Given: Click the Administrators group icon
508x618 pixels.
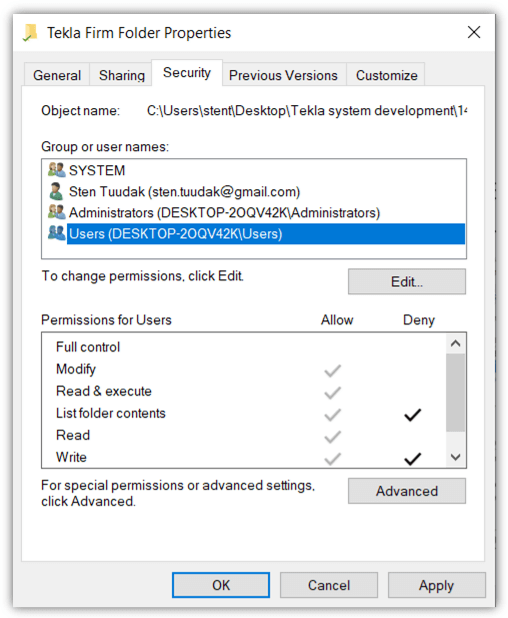Looking at the screenshot, I should [56, 212].
